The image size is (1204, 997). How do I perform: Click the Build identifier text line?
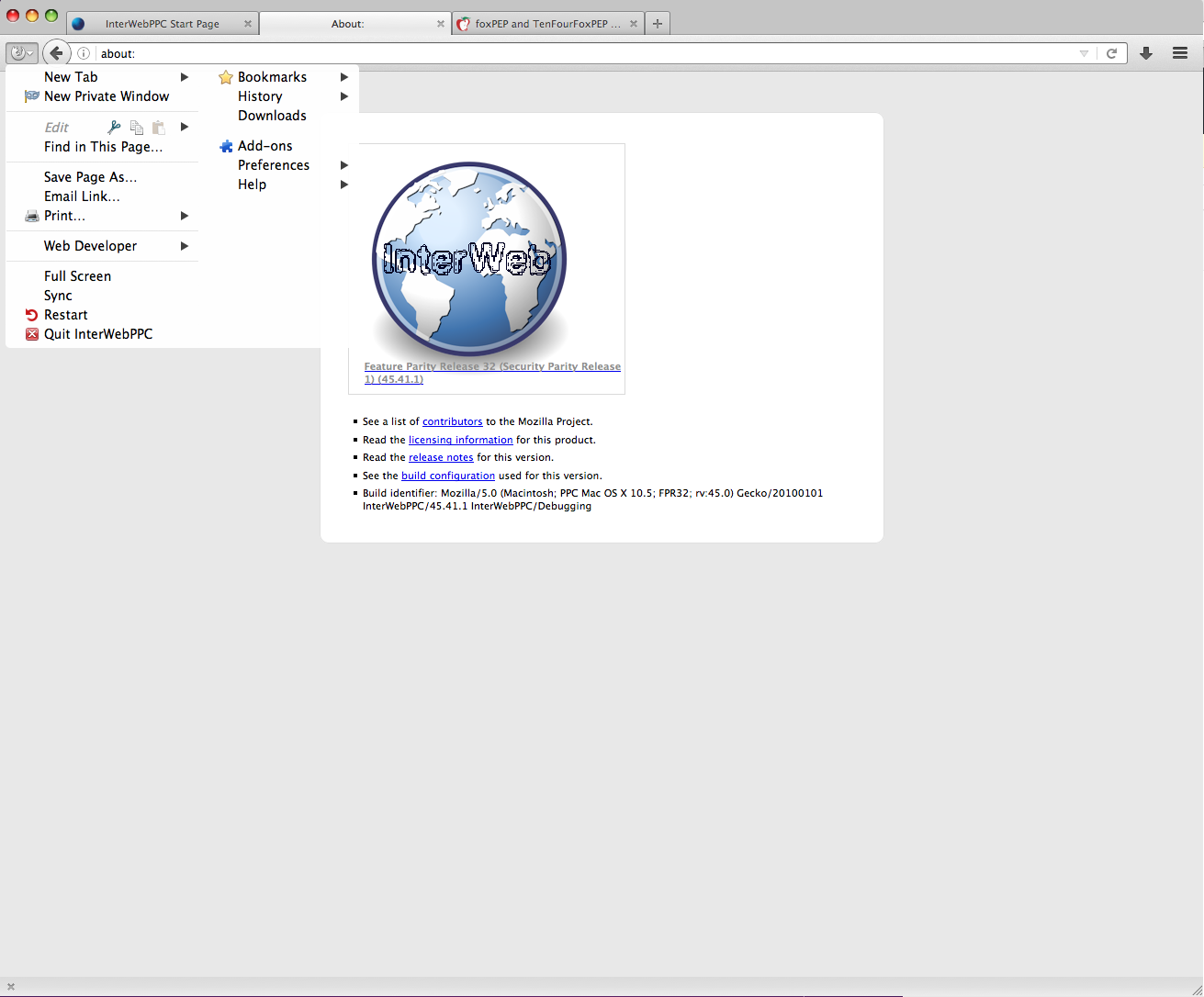coord(592,499)
